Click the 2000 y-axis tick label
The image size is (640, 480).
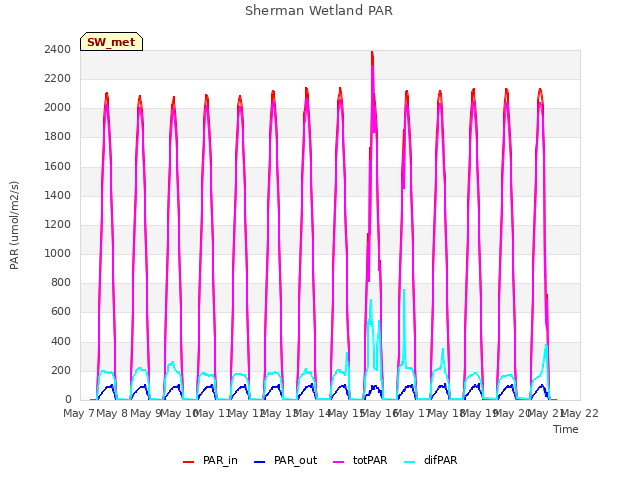58,108
